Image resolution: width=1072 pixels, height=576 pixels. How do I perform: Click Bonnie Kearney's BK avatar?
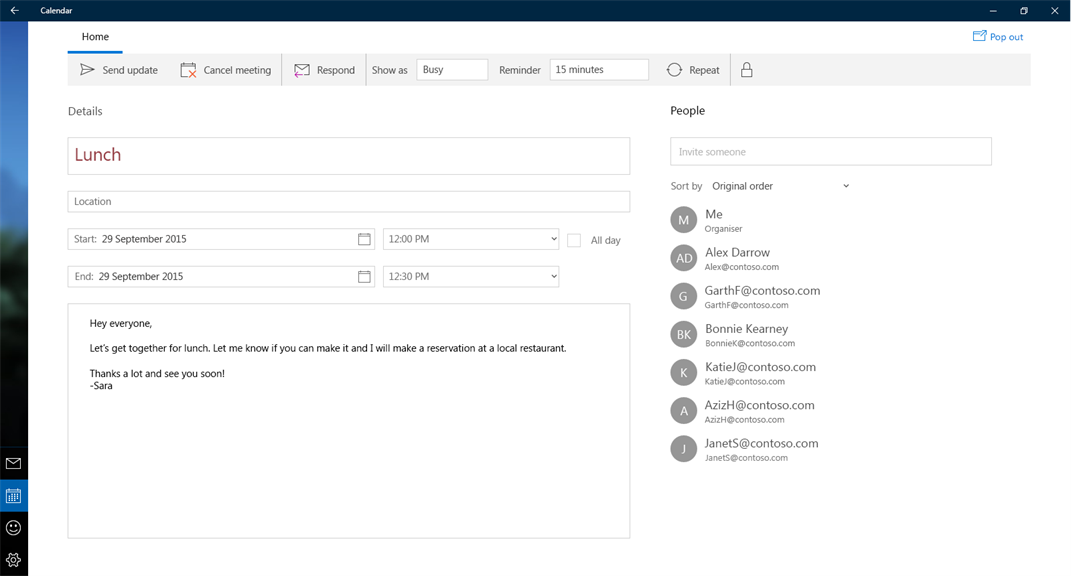pos(684,335)
